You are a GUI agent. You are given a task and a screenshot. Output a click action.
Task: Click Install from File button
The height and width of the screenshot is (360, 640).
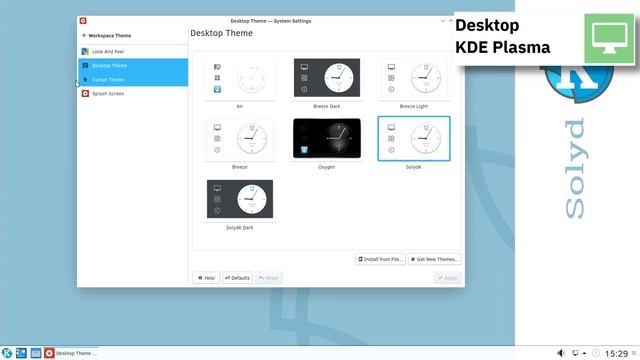(x=380, y=259)
